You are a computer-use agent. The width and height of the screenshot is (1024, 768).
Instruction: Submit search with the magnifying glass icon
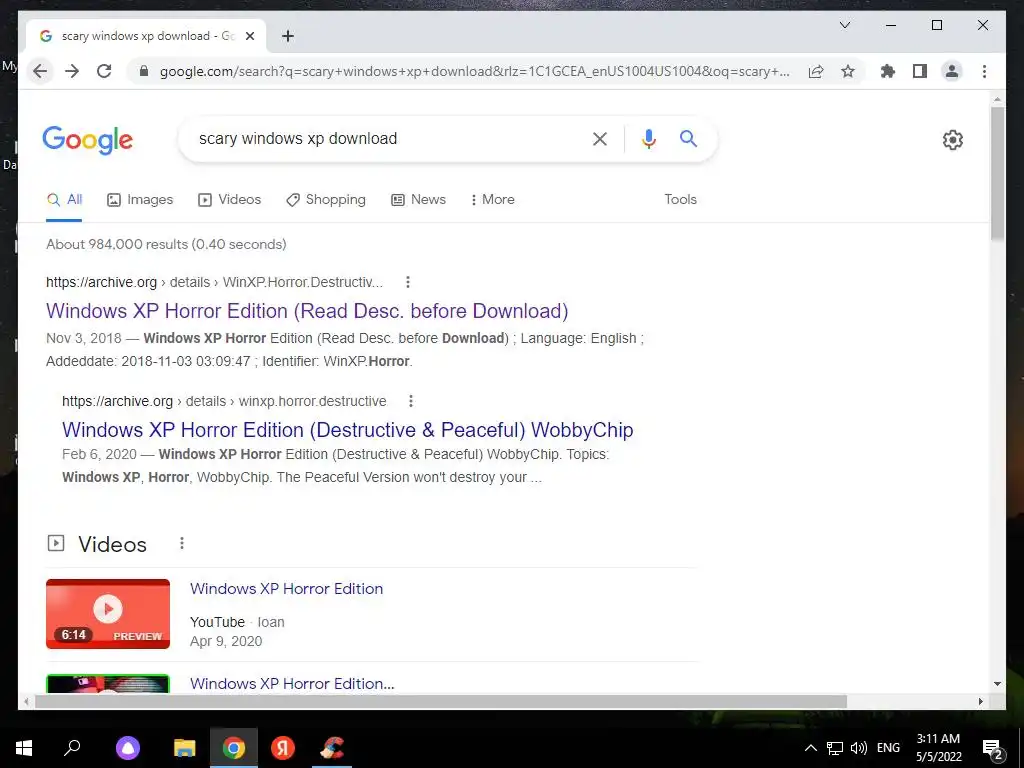688,138
